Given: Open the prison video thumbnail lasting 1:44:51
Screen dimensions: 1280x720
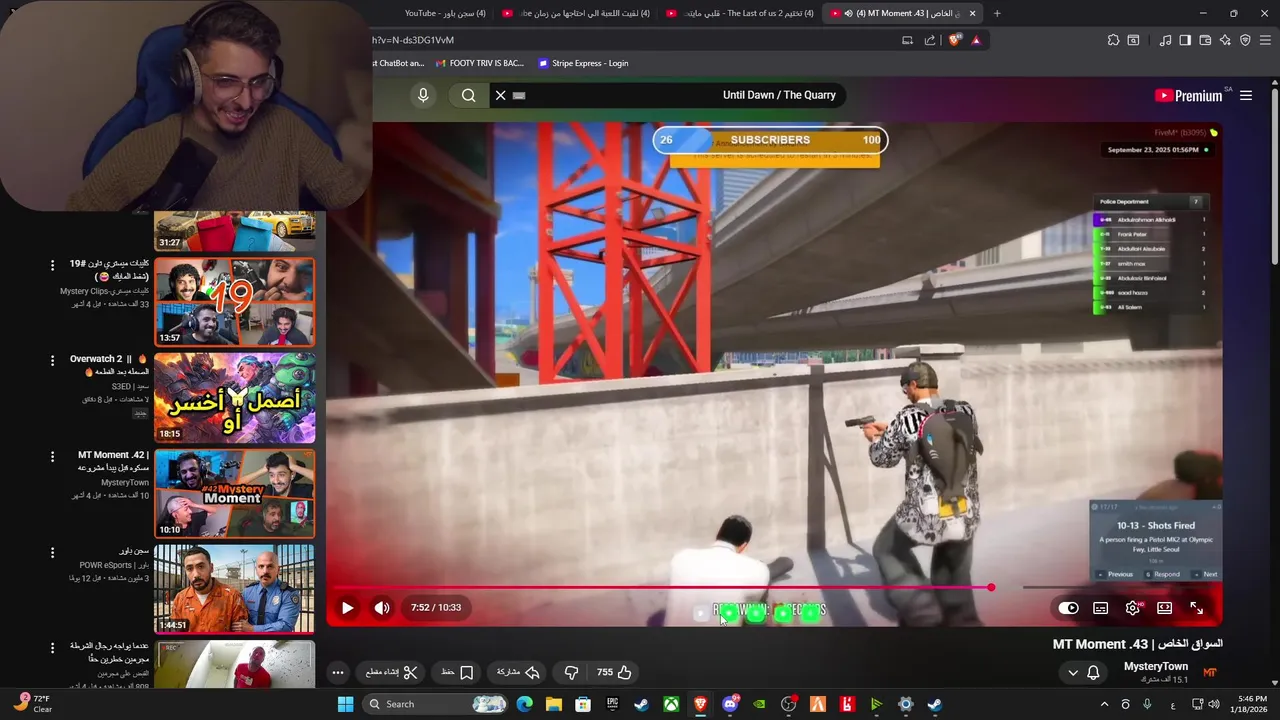Looking at the screenshot, I should pos(235,589).
